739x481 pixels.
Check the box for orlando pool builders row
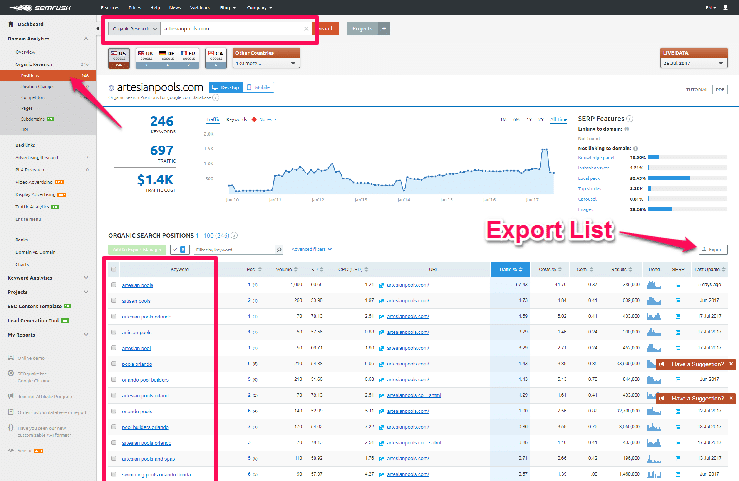tap(113, 379)
